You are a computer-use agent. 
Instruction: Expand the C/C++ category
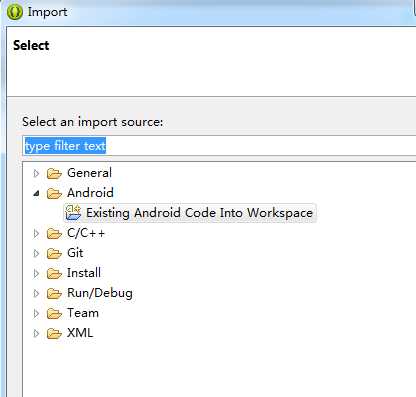click(36, 233)
